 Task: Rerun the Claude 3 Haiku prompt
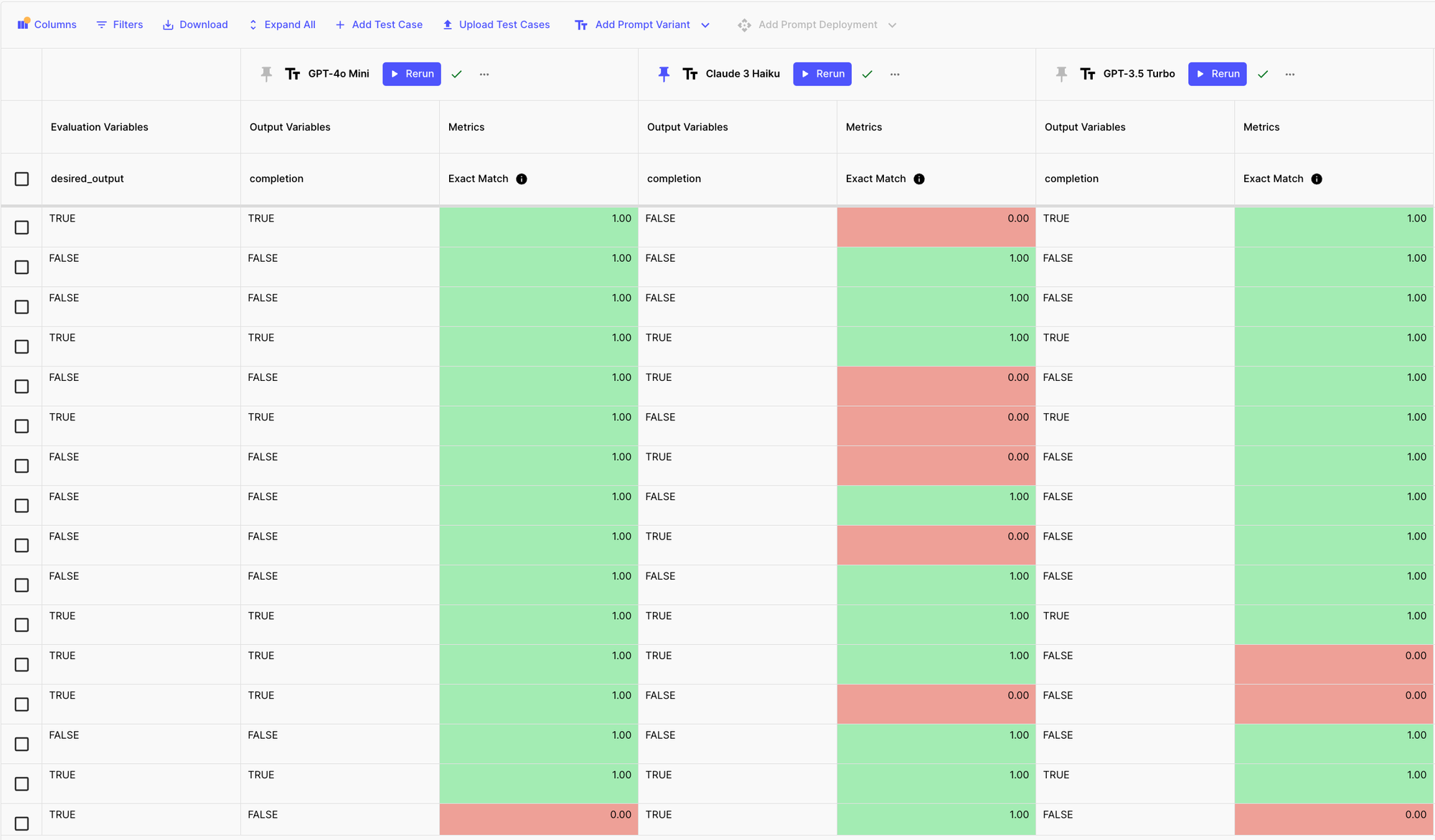(x=822, y=74)
